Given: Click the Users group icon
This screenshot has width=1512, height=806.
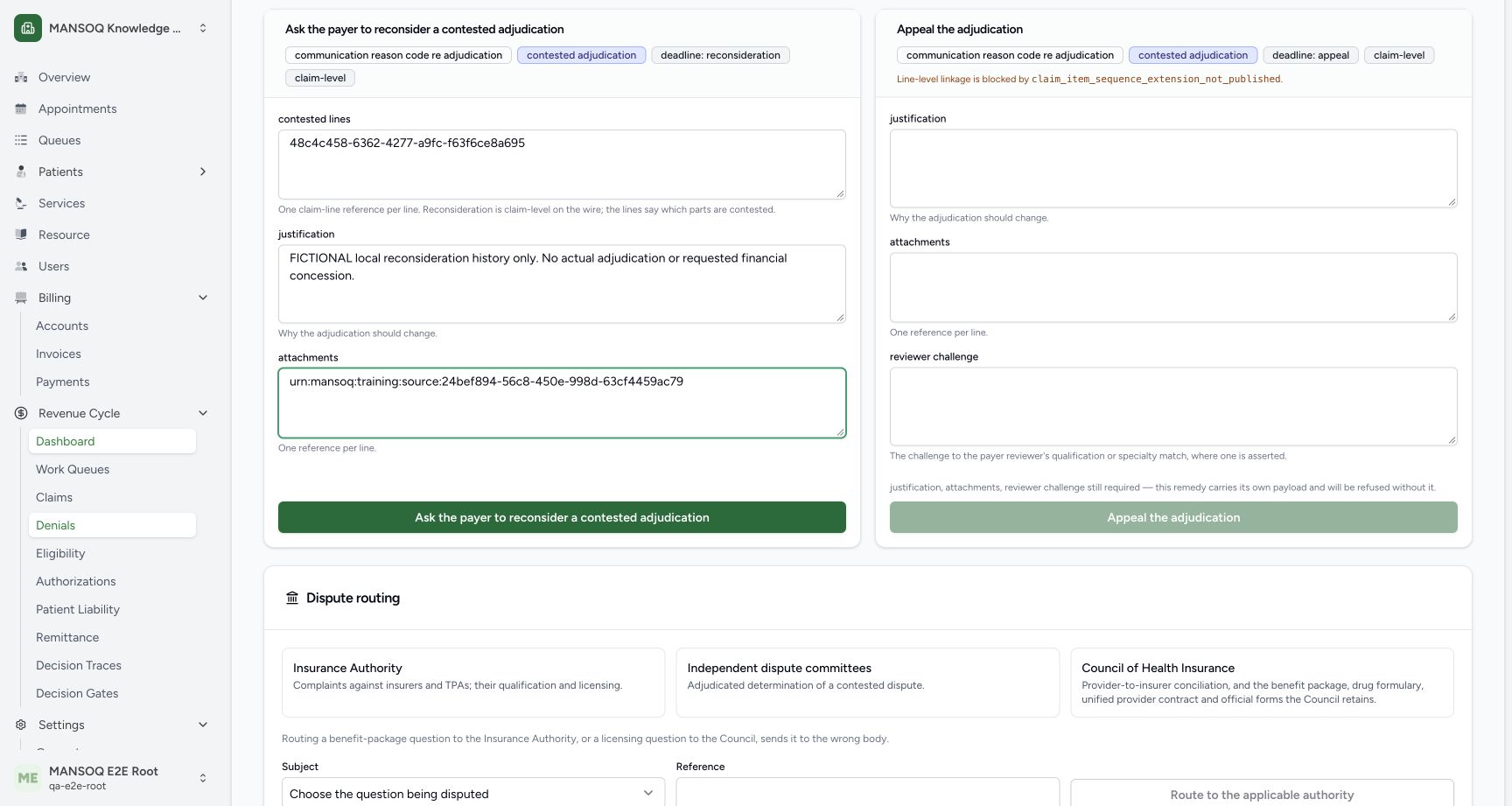Looking at the screenshot, I should pos(21,266).
